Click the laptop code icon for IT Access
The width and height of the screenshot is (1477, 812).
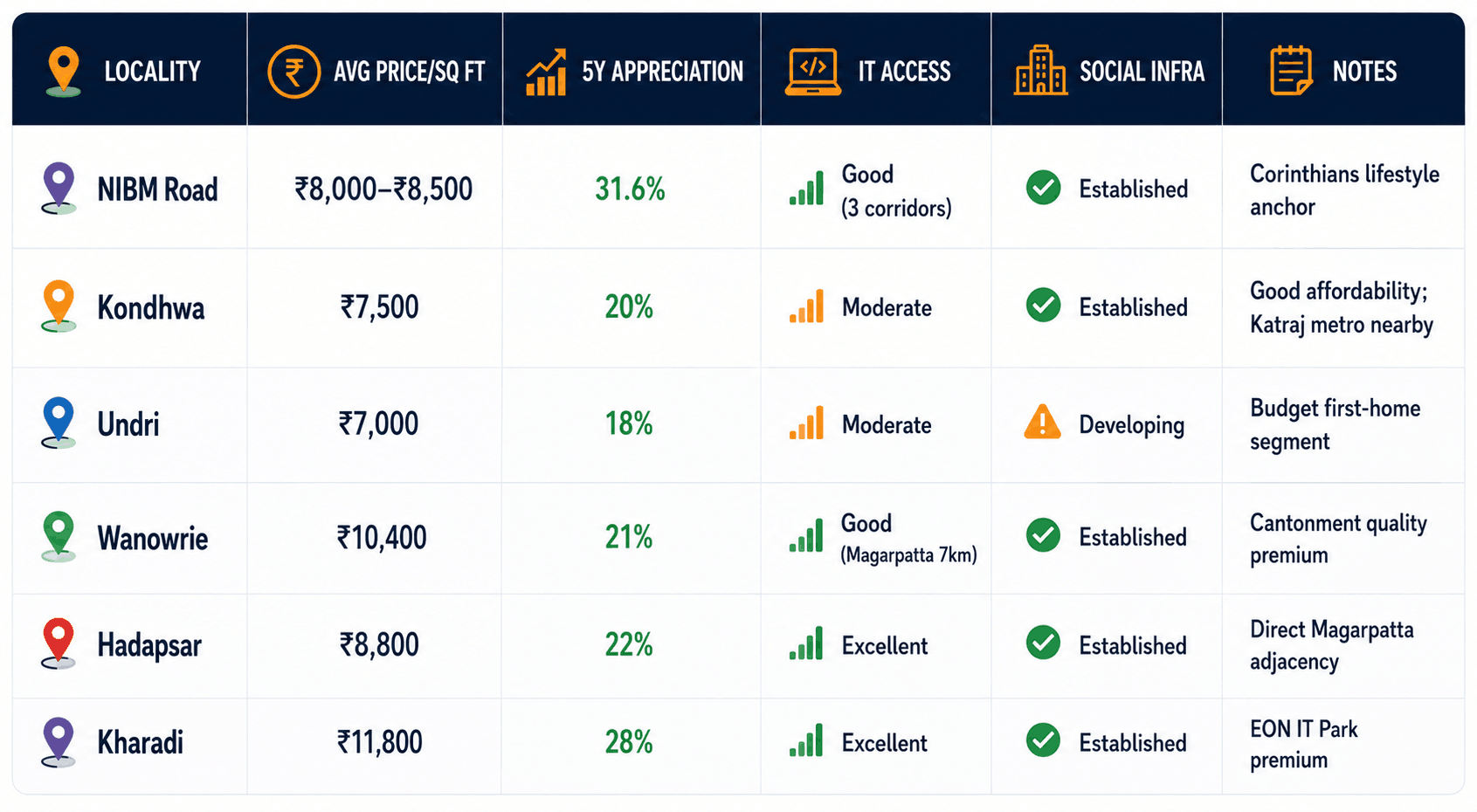(813, 72)
